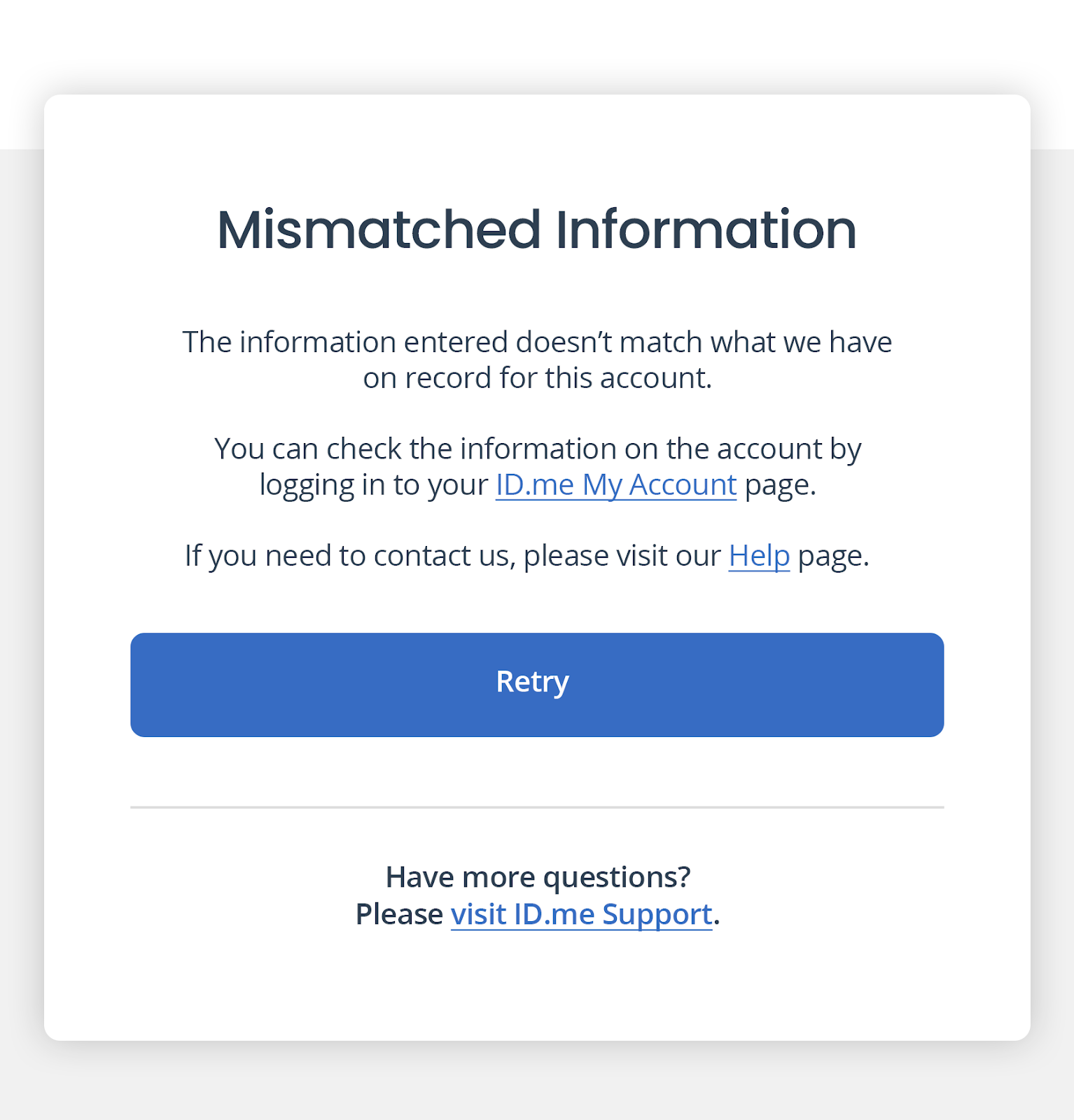1074x1120 pixels.
Task: Click the "logging in to your" text
Action: (x=373, y=484)
